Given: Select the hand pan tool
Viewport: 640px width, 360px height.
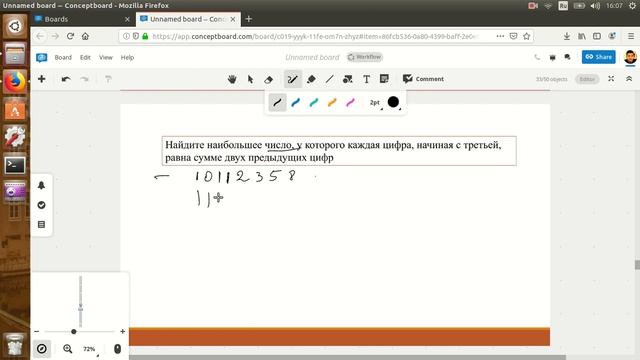Looking at the screenshot, I should pyautogui.click(x=232, y=79).
